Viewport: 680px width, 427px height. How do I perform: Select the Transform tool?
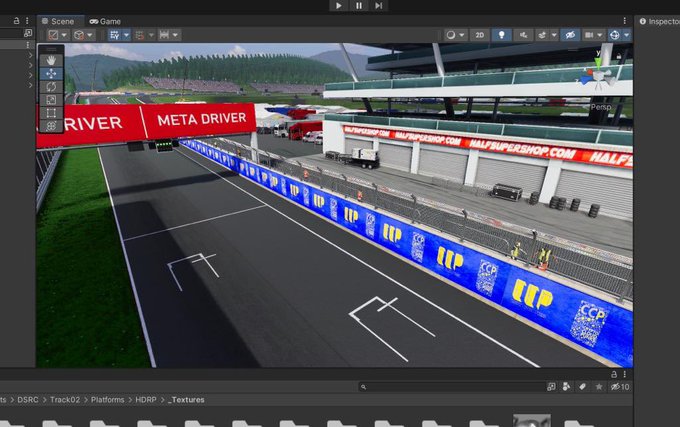51,126
